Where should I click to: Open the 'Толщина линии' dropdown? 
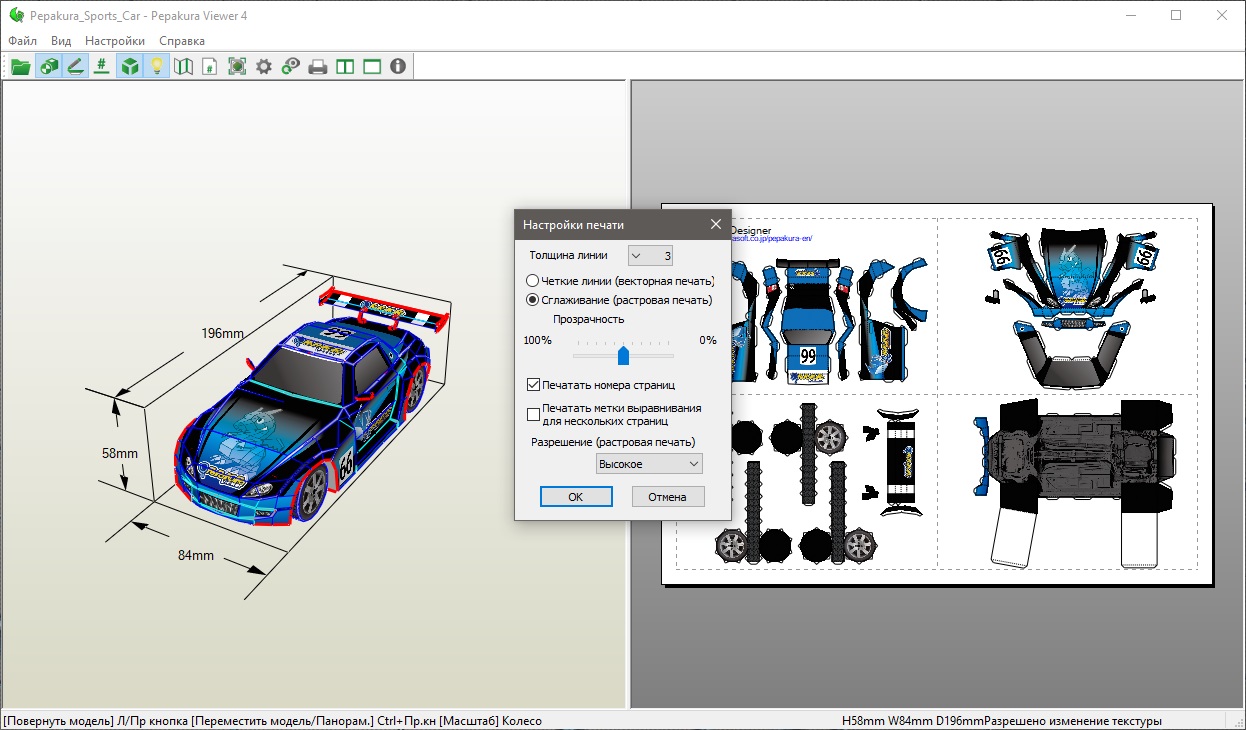[650, 256]
